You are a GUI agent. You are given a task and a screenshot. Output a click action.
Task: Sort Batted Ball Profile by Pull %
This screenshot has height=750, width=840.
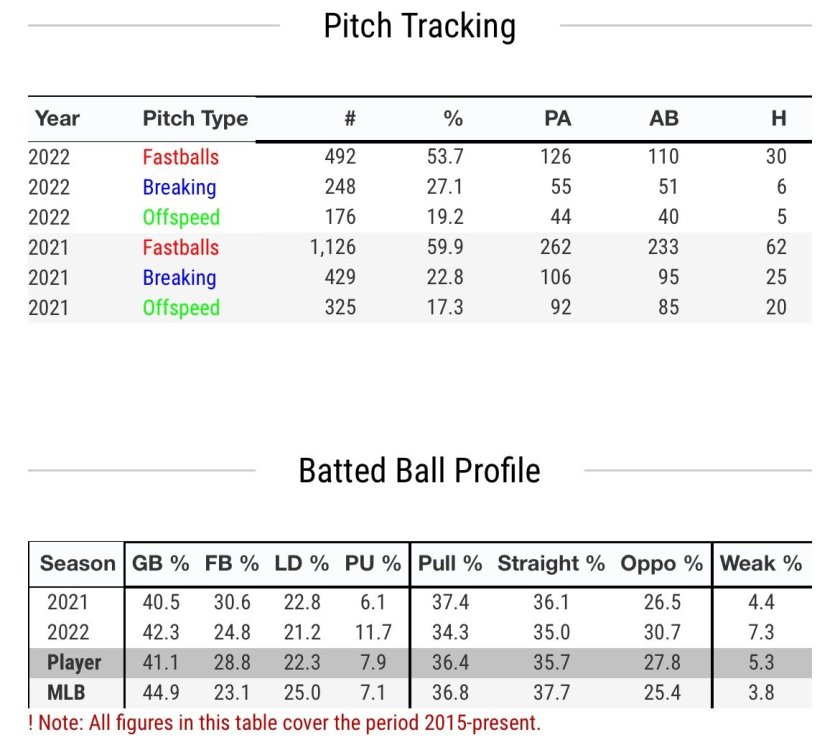(450, 564)
